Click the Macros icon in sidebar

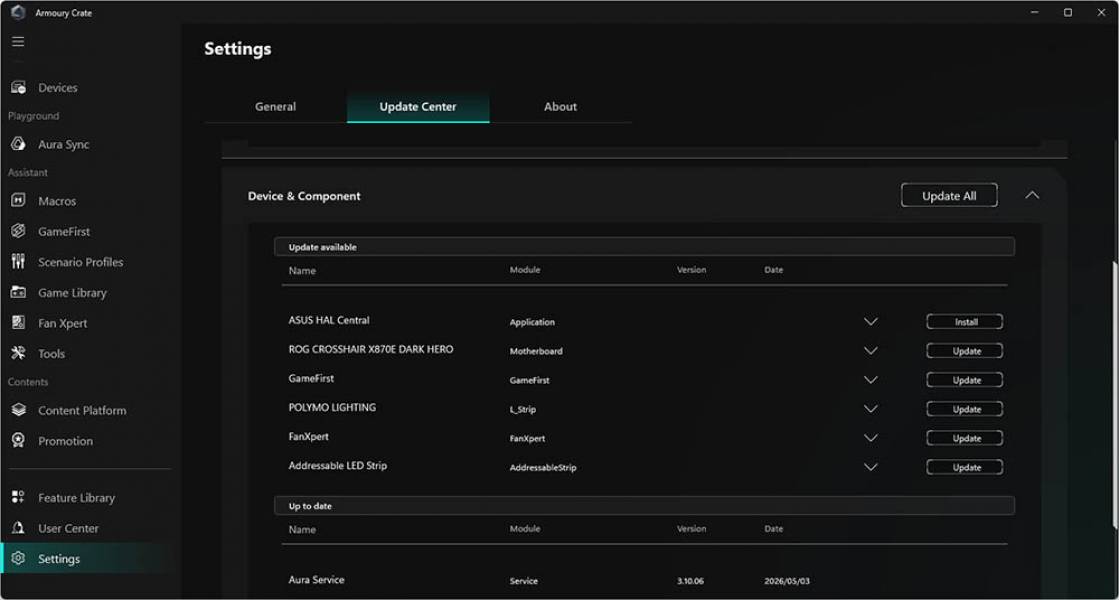[x=19, y=200]
